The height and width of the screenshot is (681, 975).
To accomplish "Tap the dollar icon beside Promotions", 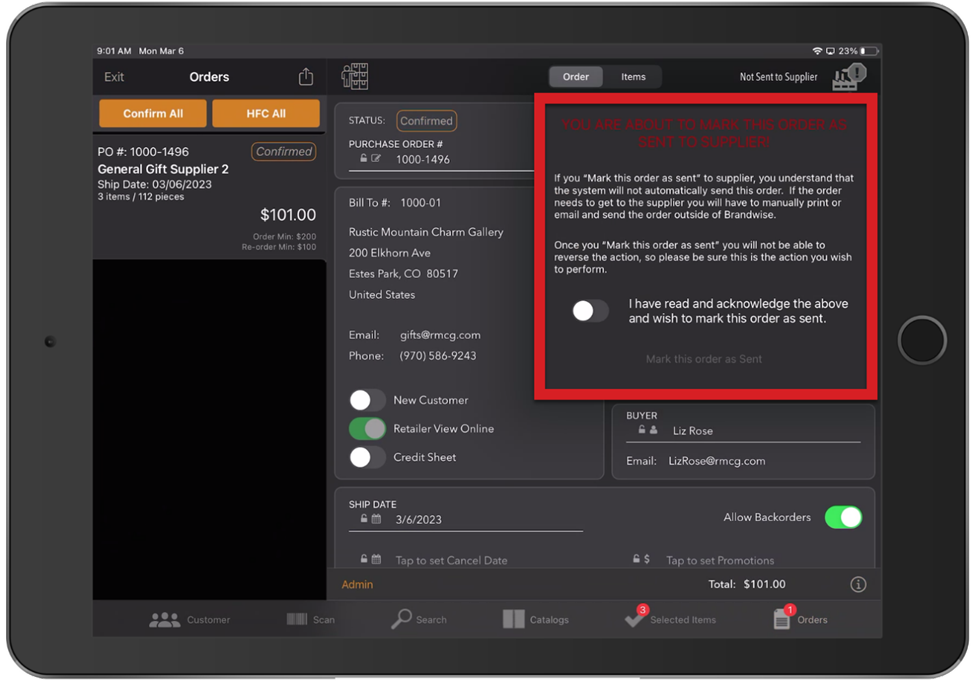I will click(x=647, y=559).
